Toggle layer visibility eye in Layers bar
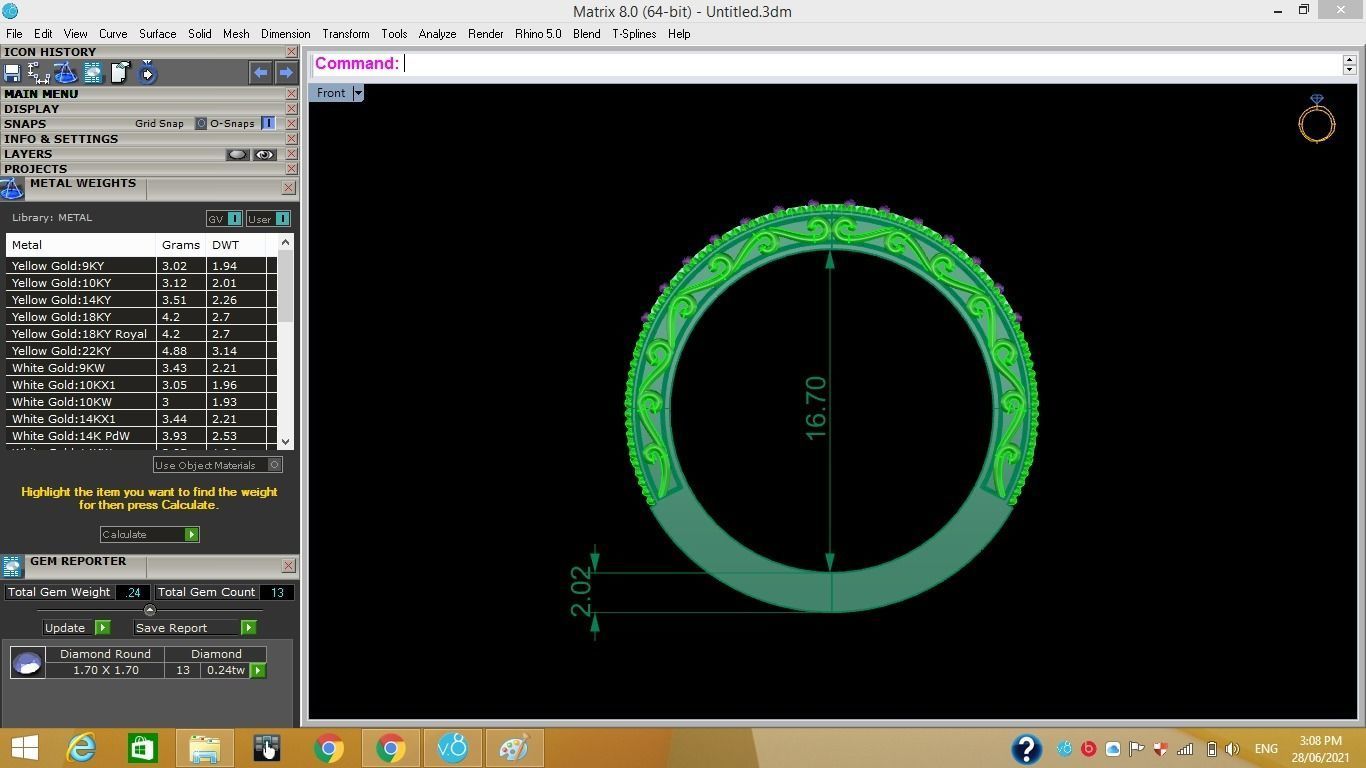The height and width of the screenshot is (768, 1366). [x=264, y=155]
